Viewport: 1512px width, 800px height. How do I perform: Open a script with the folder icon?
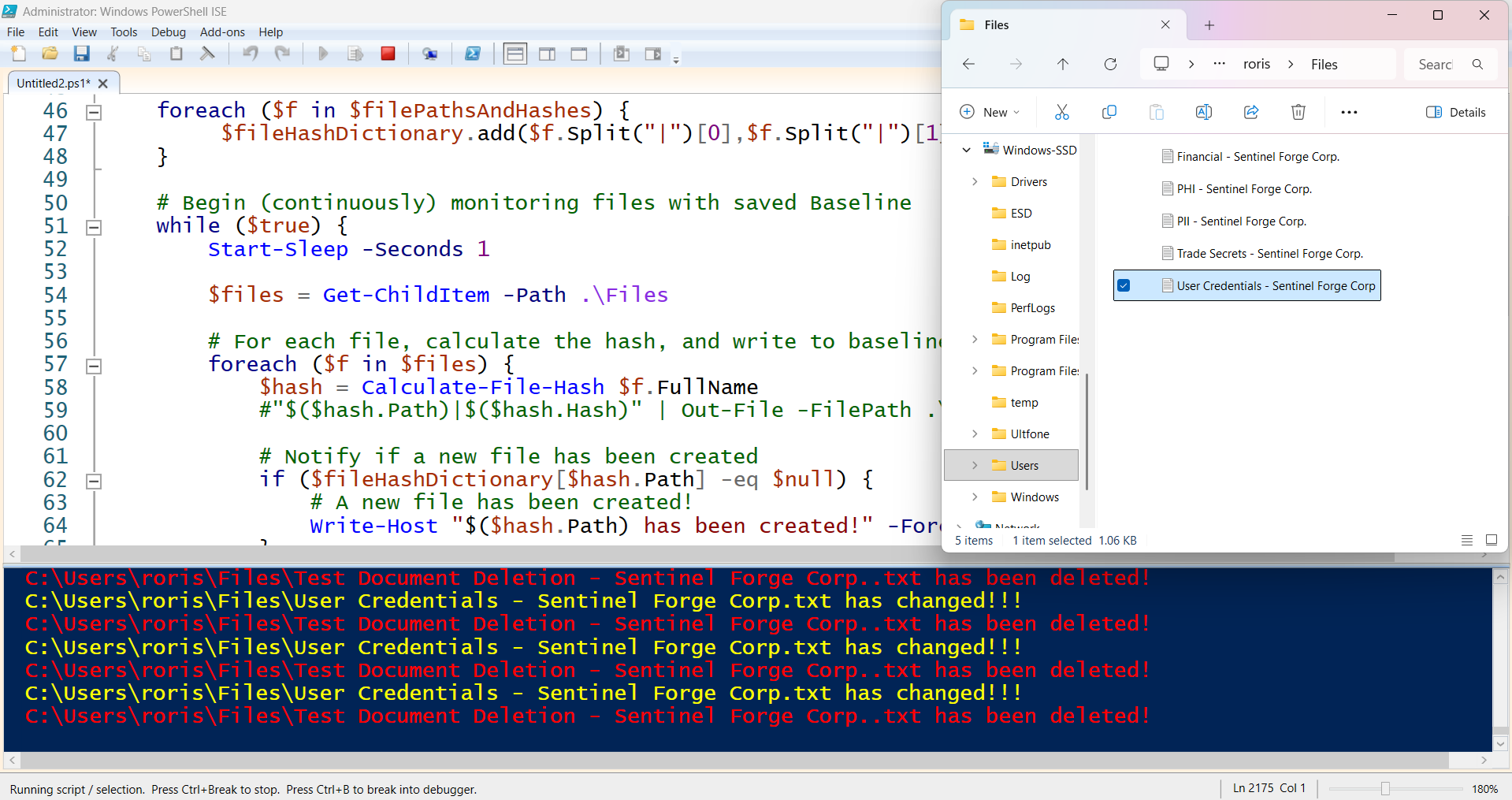(50, 54)
